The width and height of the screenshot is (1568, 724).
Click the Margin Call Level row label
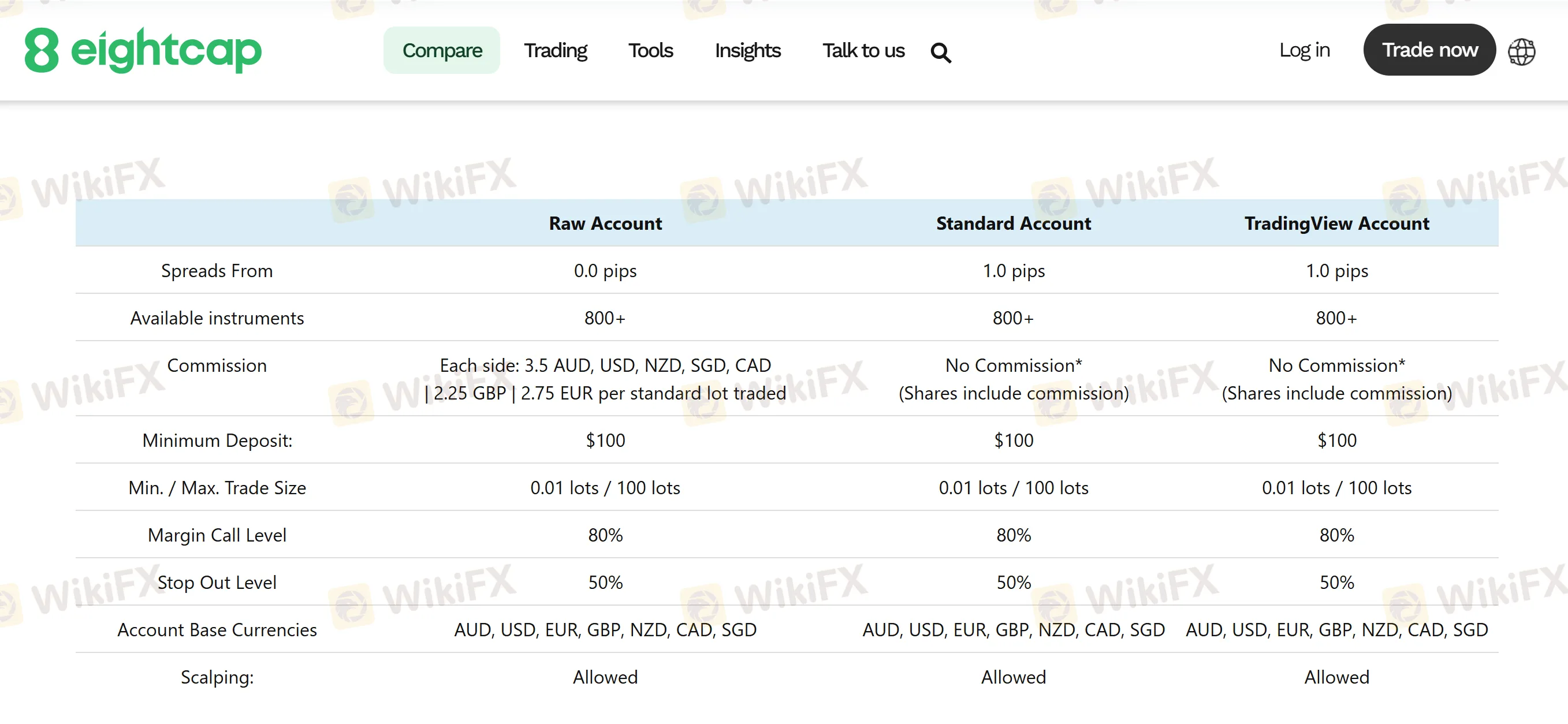click(x=217, y=535)
